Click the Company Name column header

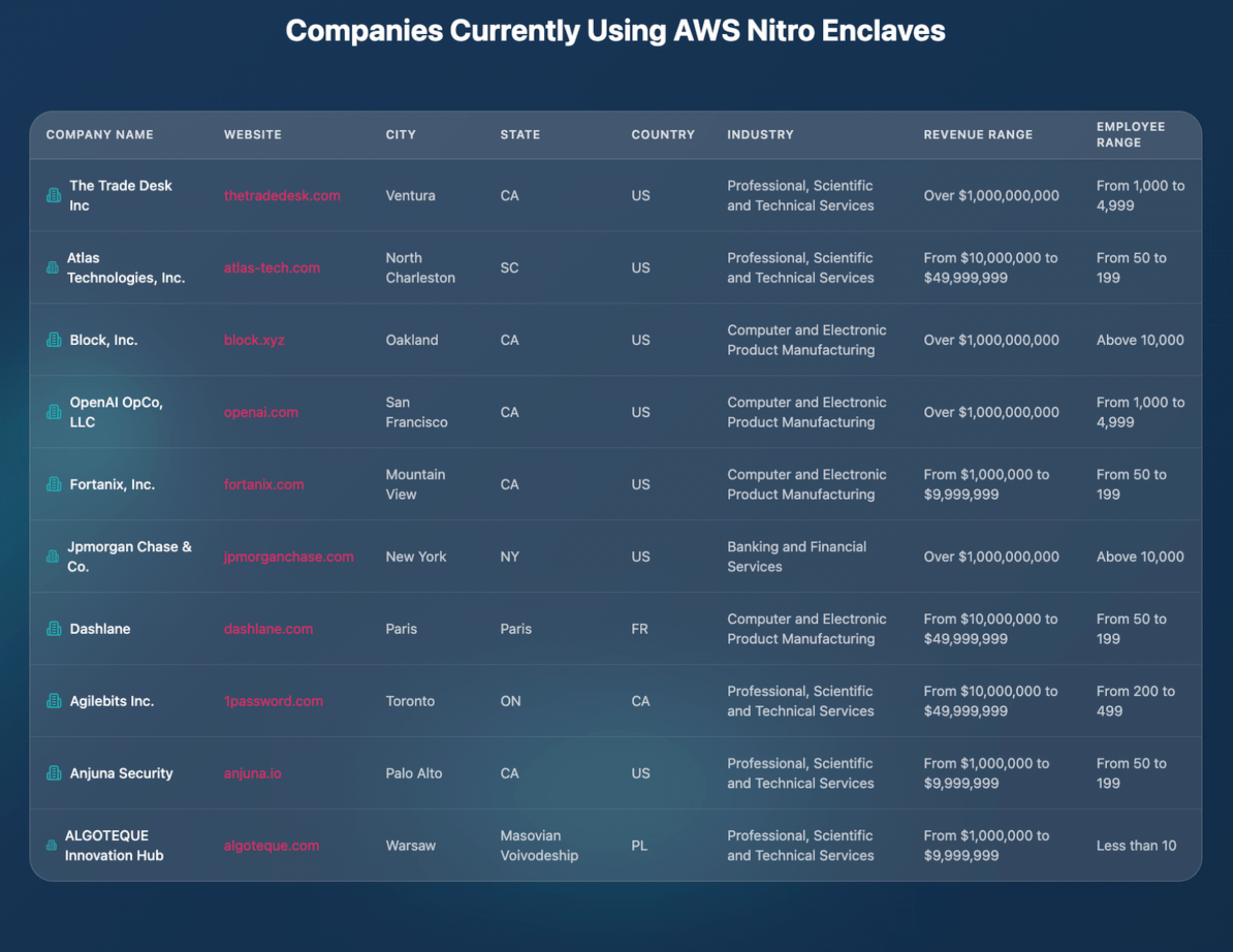100,134
